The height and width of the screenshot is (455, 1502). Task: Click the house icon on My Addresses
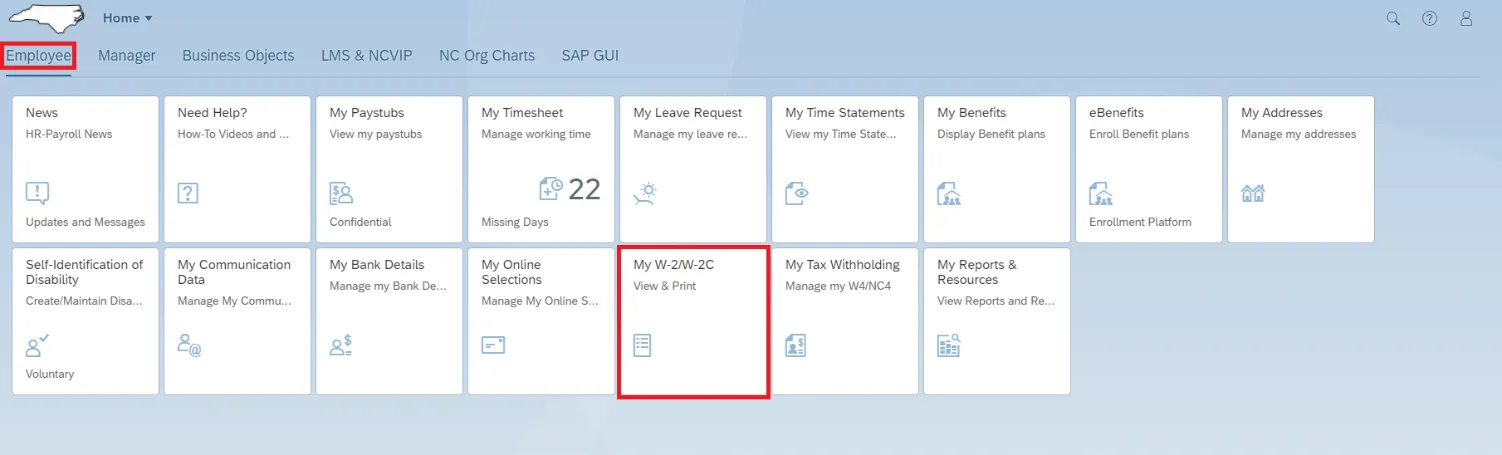[1253, 193]
